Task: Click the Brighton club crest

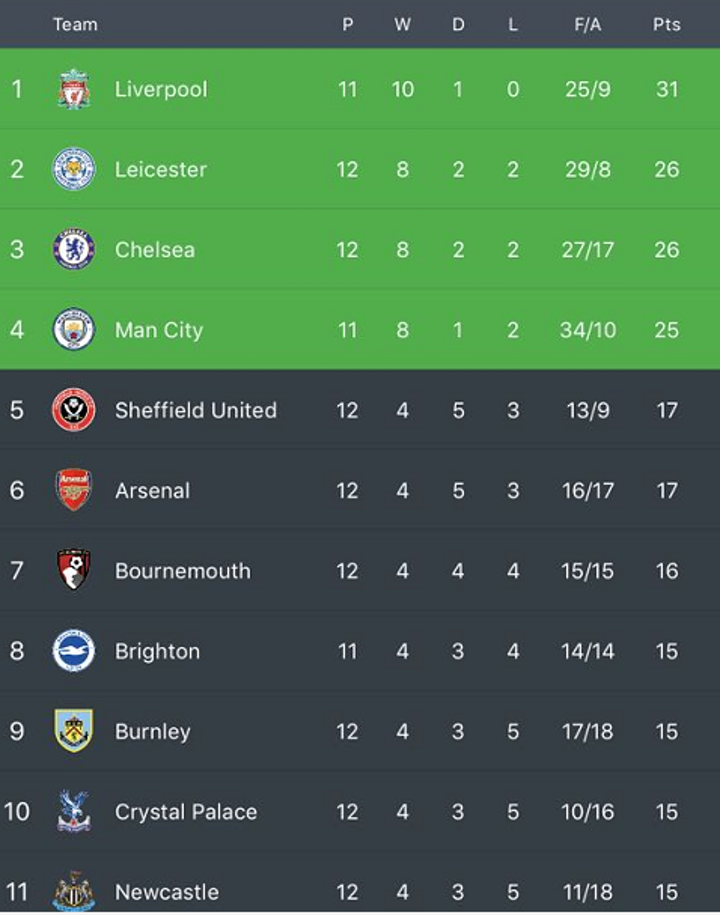Action: [x=74, y=650]
